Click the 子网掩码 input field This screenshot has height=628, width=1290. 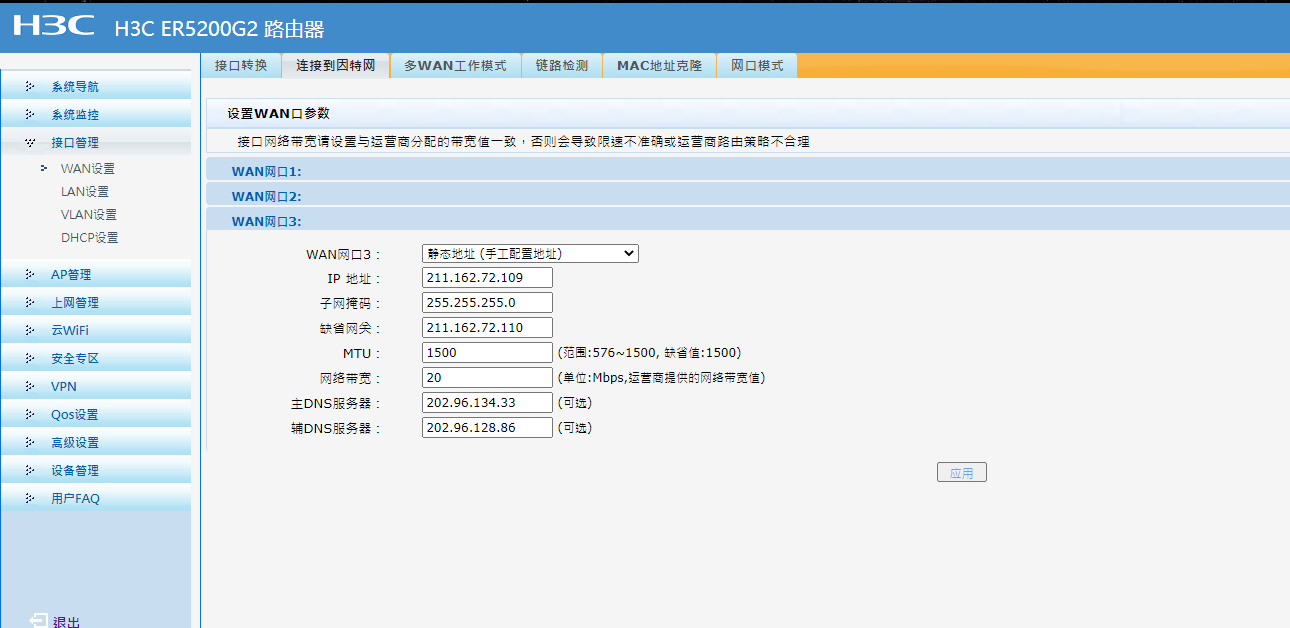coord(488,303)
